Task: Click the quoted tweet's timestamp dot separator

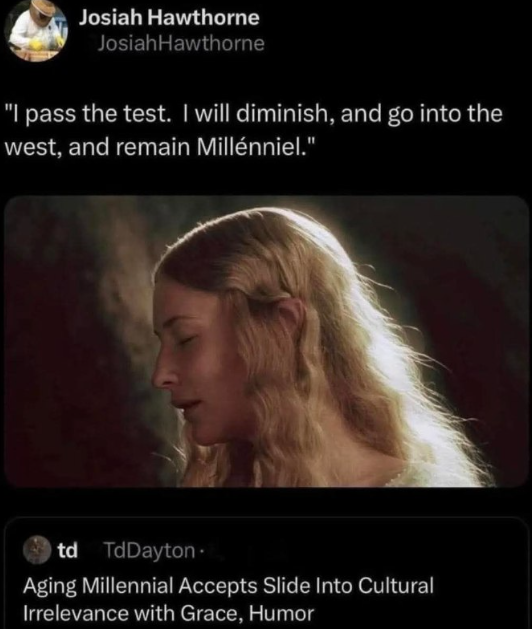Action: click(x=200, y=552)
